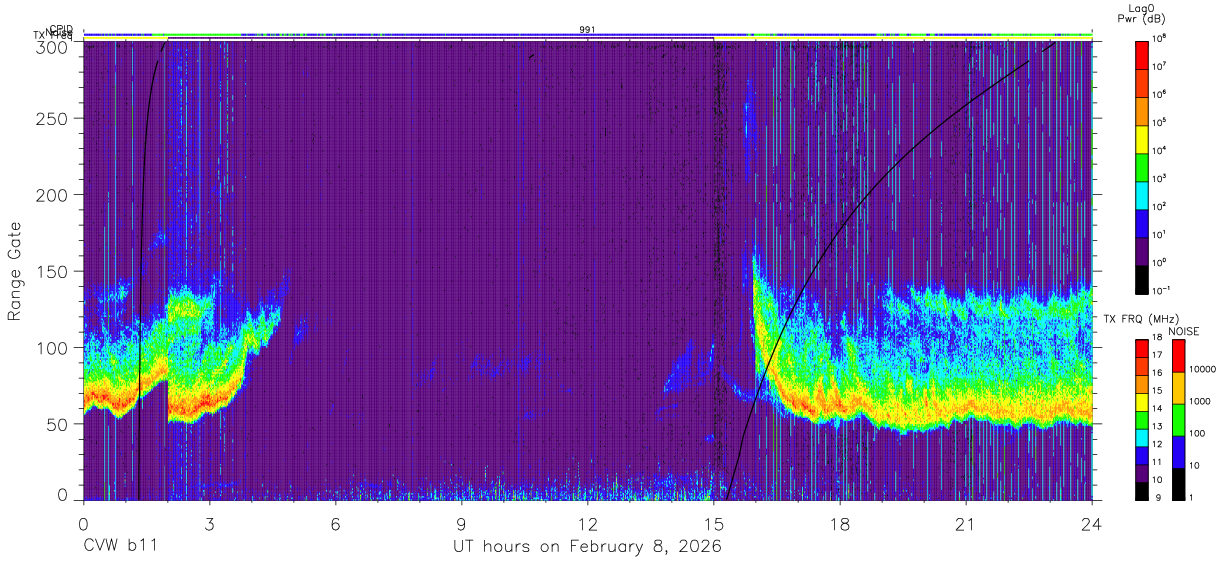This screenshot has width=1228, height=567.
Task: Click the 'Range Gate' y-axis title
Action: coord(15,271)
